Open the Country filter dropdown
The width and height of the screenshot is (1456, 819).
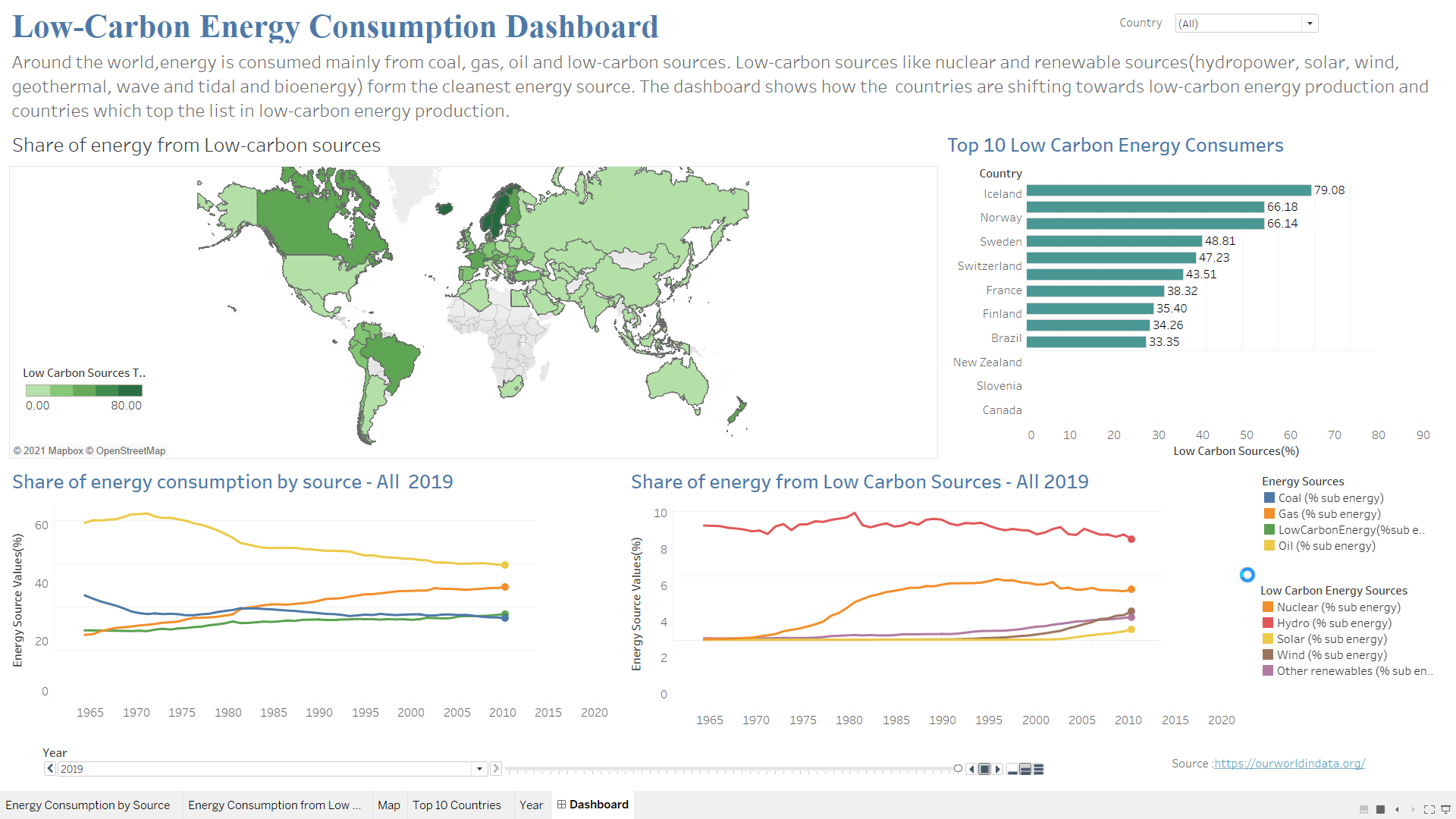click(x=1310, y=23)
